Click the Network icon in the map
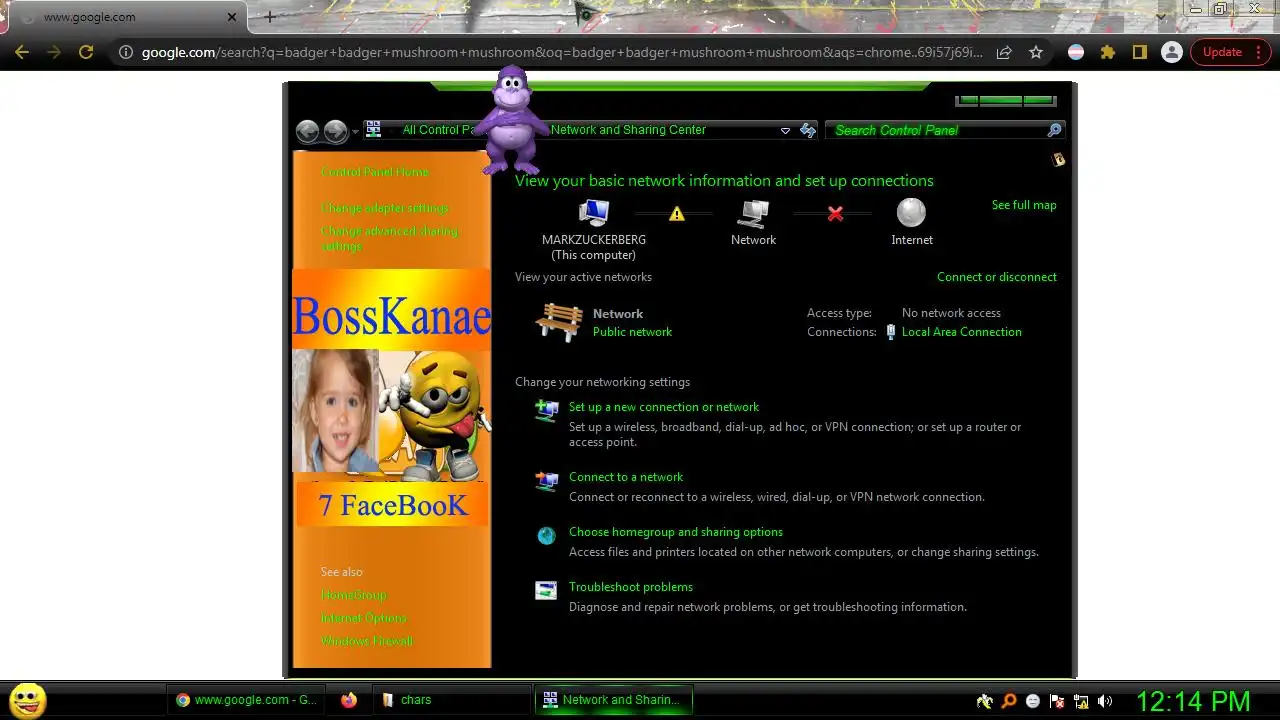 coord(753,213)
